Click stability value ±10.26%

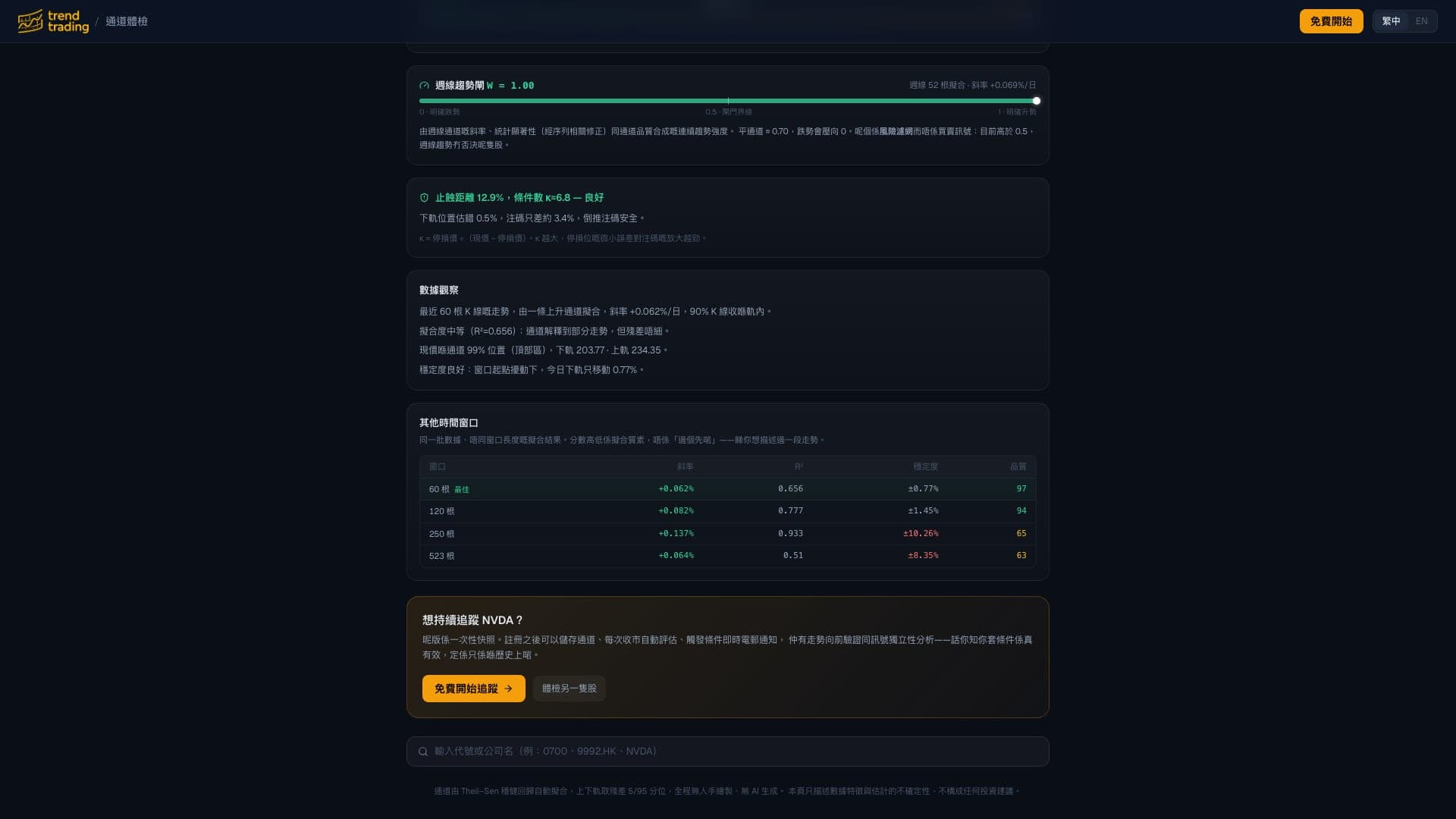[x=921, y=534]
